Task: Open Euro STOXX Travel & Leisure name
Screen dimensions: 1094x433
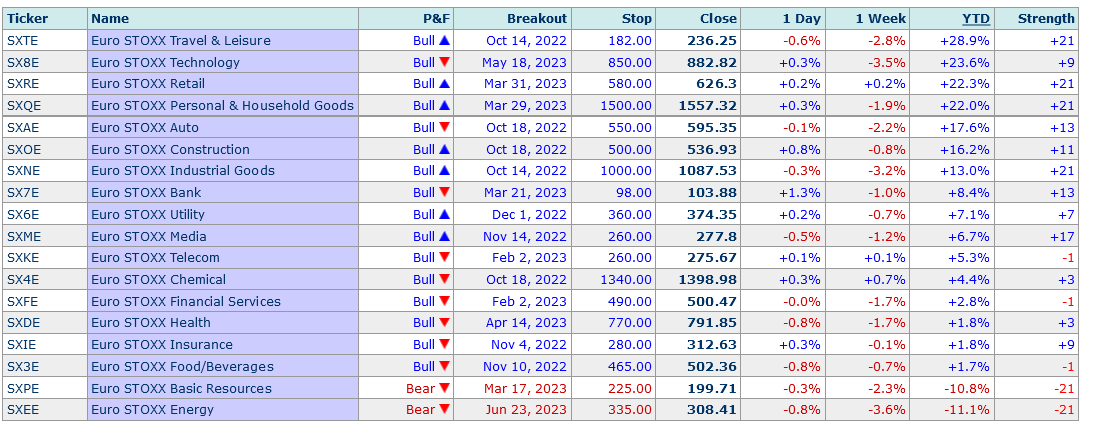Action: coord(181,40)
